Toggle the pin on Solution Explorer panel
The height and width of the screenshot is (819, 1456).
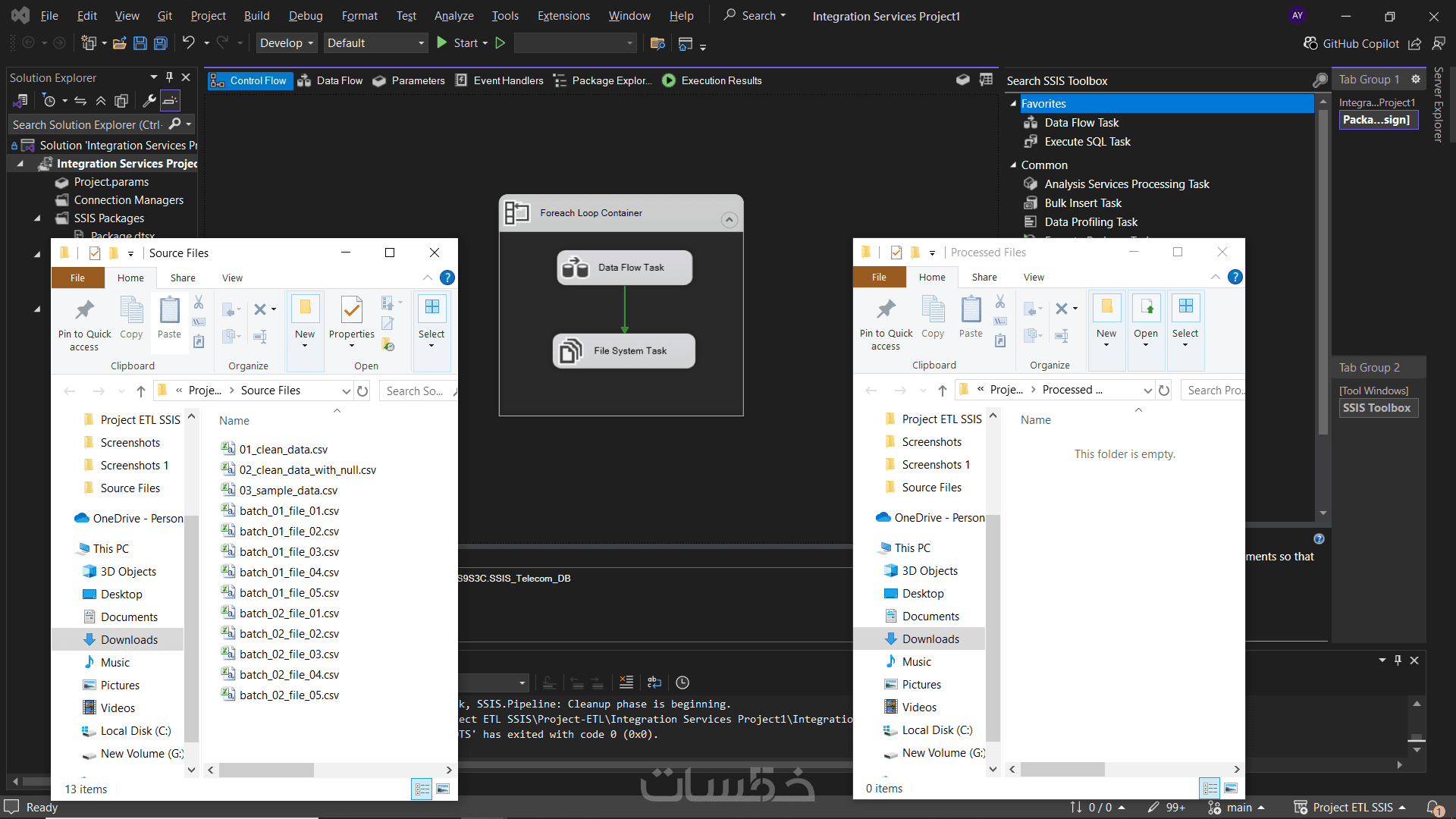coord(169,77)
